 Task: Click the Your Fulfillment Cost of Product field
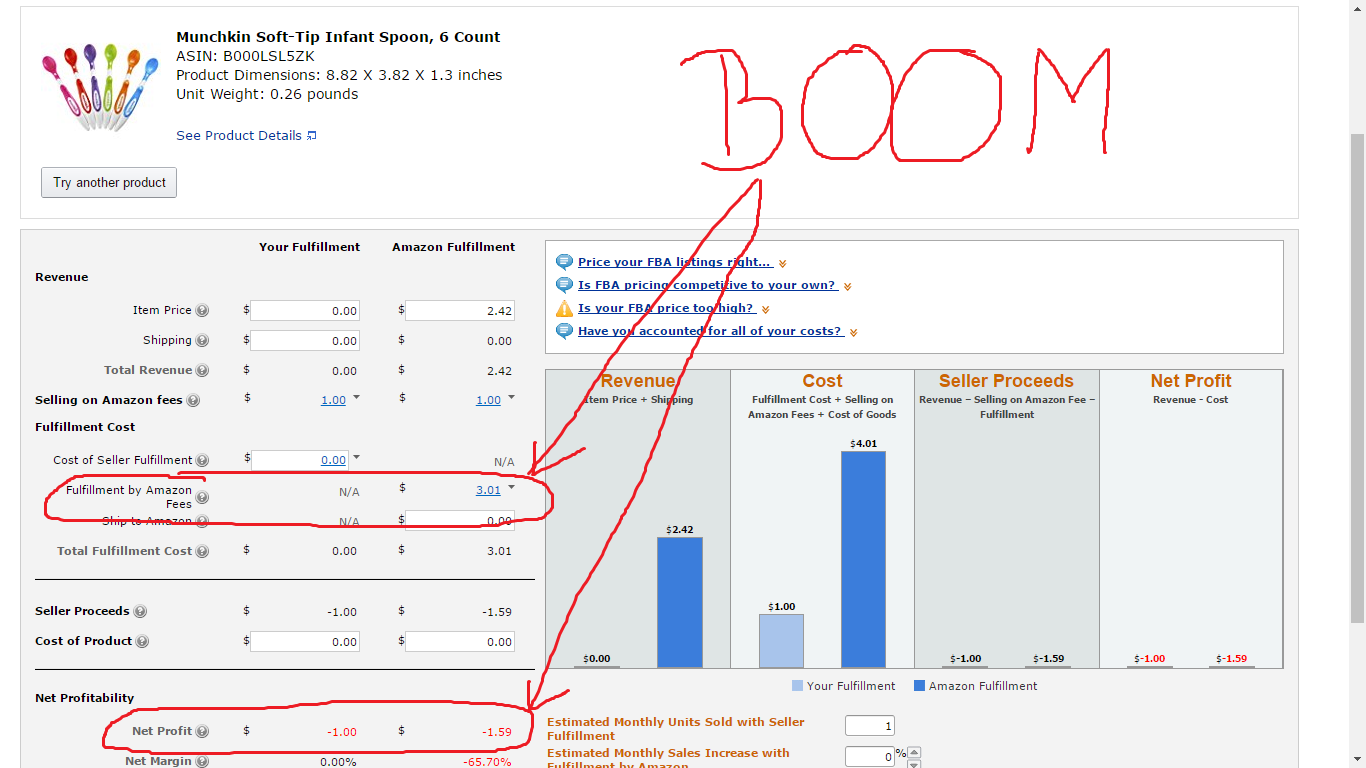click(305, 642)
